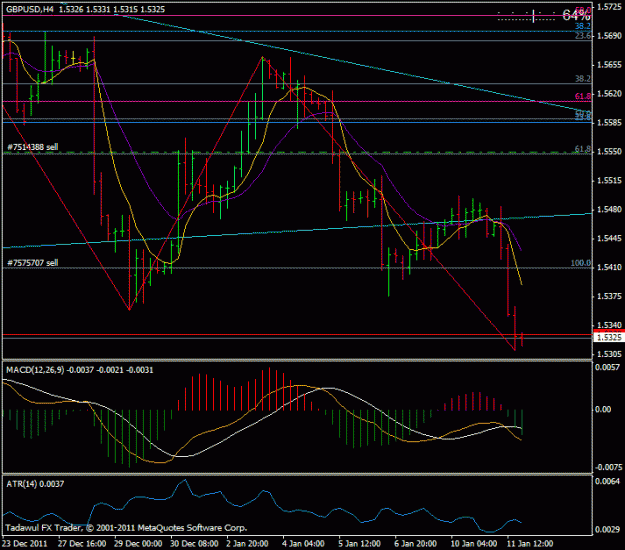625x550 pixels.
Task: Click the 27 Dec 16:00 time label
Action: click(82, 544)
